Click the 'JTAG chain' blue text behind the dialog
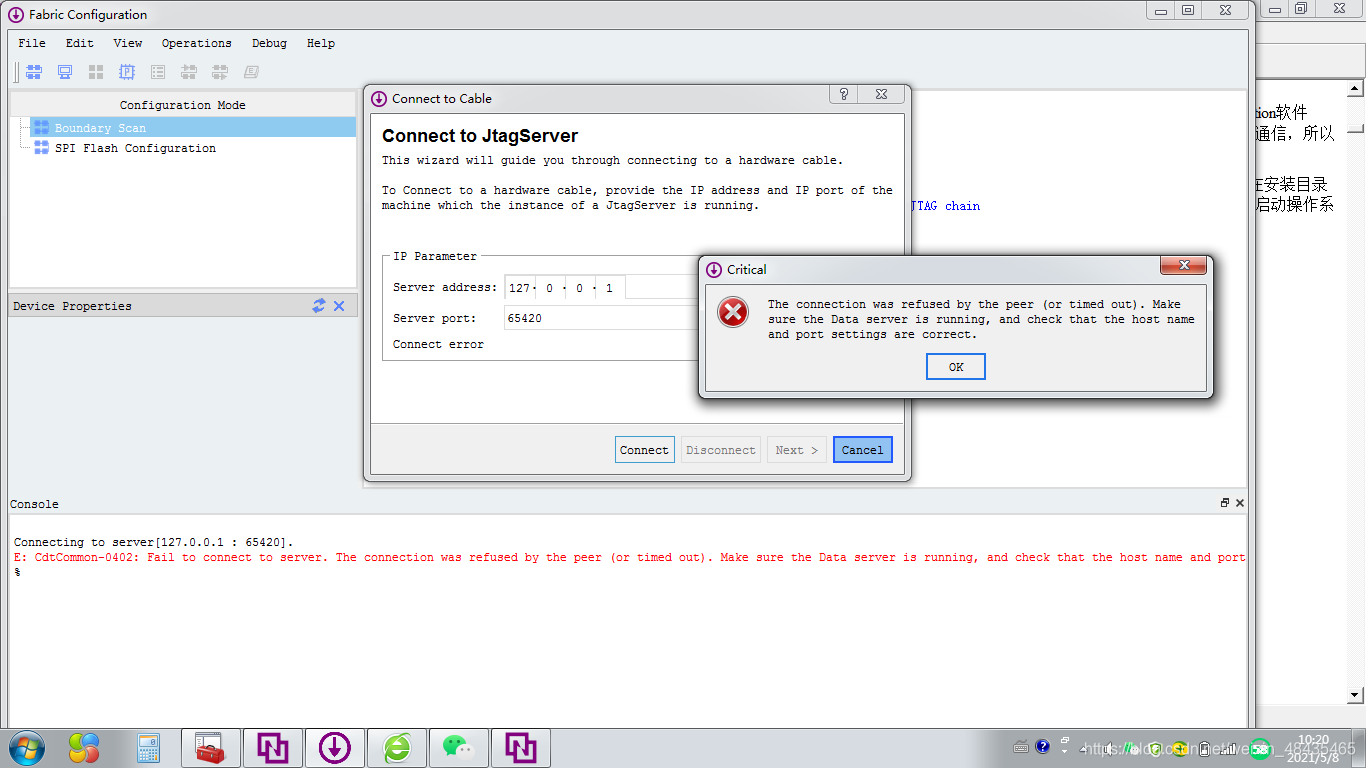Viewport: 1366px width, 768px height. (945, 206)
